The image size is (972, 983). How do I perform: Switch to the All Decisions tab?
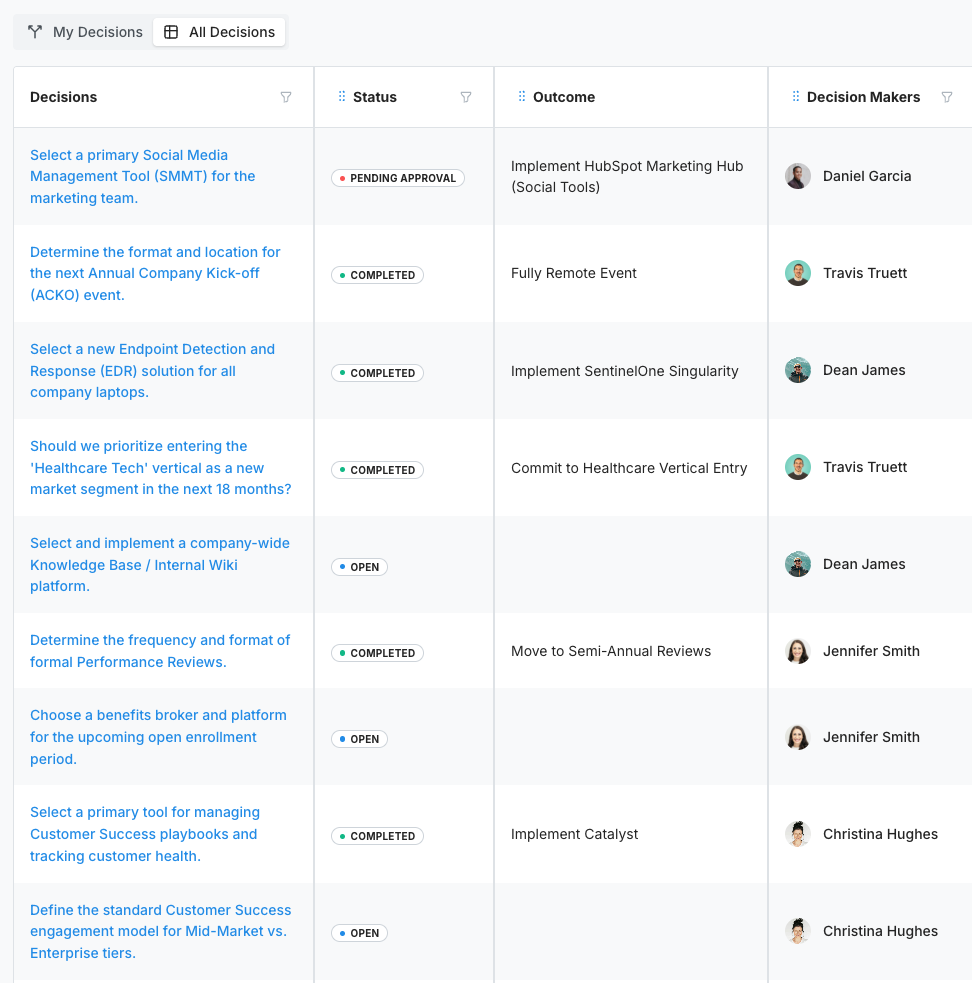pyautogui.click(x=219, y=31)
